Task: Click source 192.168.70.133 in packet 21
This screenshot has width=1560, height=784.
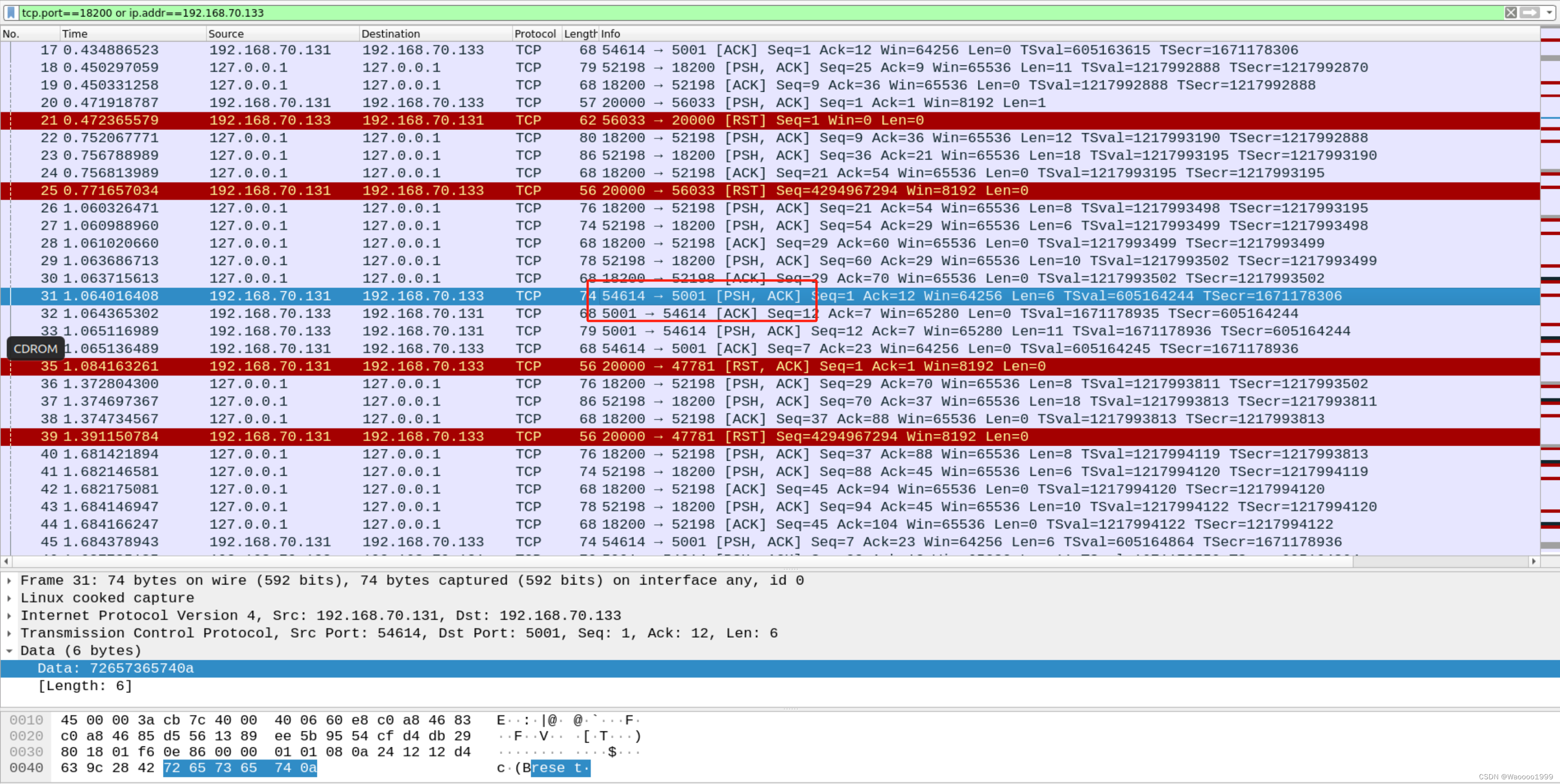Action: pyautogui.click(x=270, y=120)
